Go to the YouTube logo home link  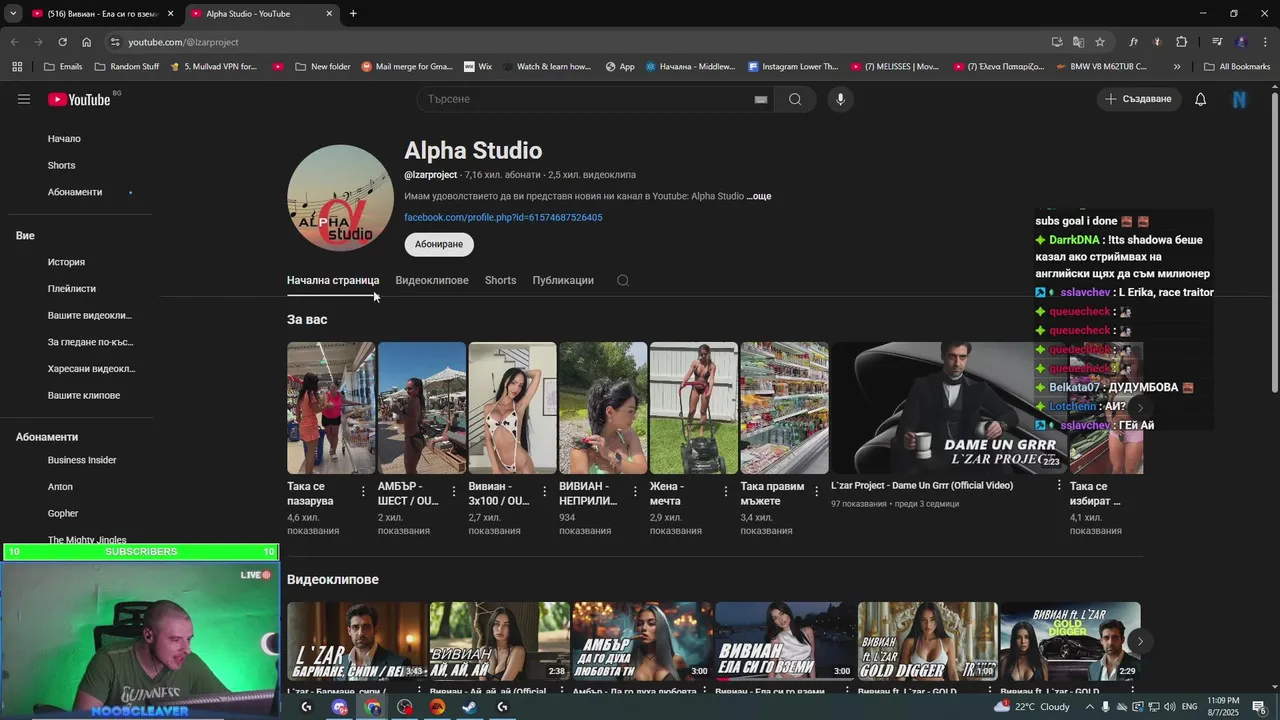pos(79,99)
